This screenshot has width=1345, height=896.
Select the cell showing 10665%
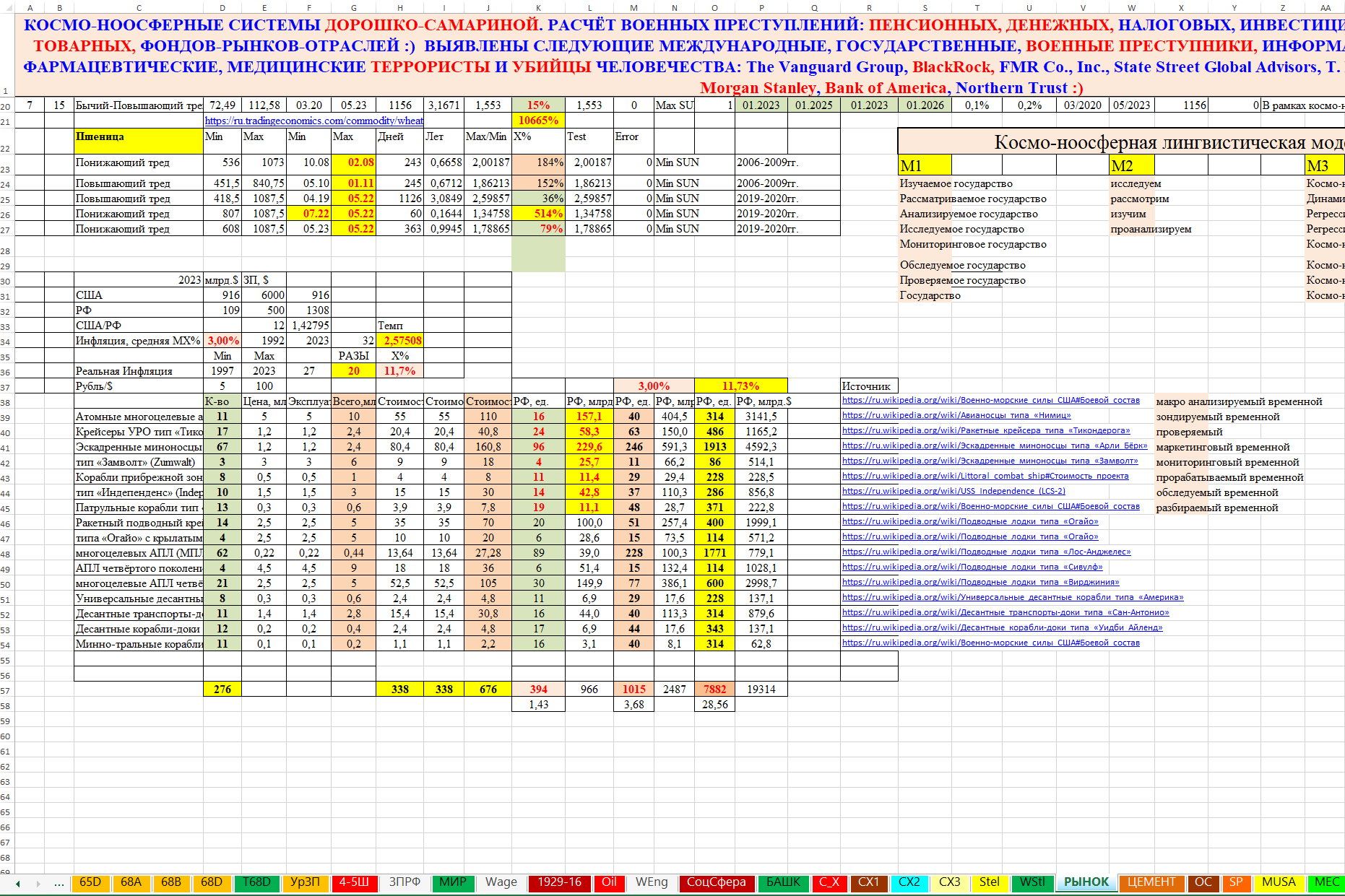point(538,121)
